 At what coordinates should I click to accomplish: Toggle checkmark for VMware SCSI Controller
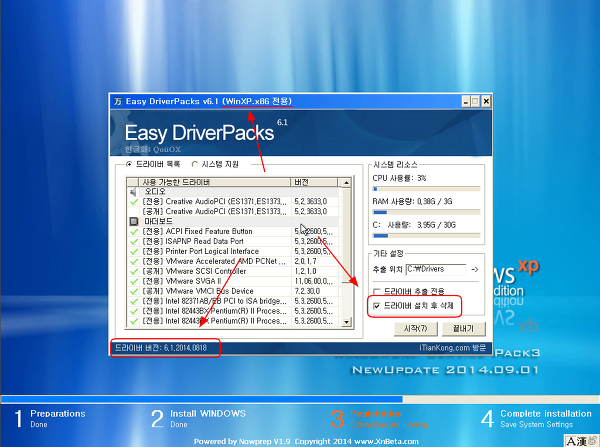point(134,271)
